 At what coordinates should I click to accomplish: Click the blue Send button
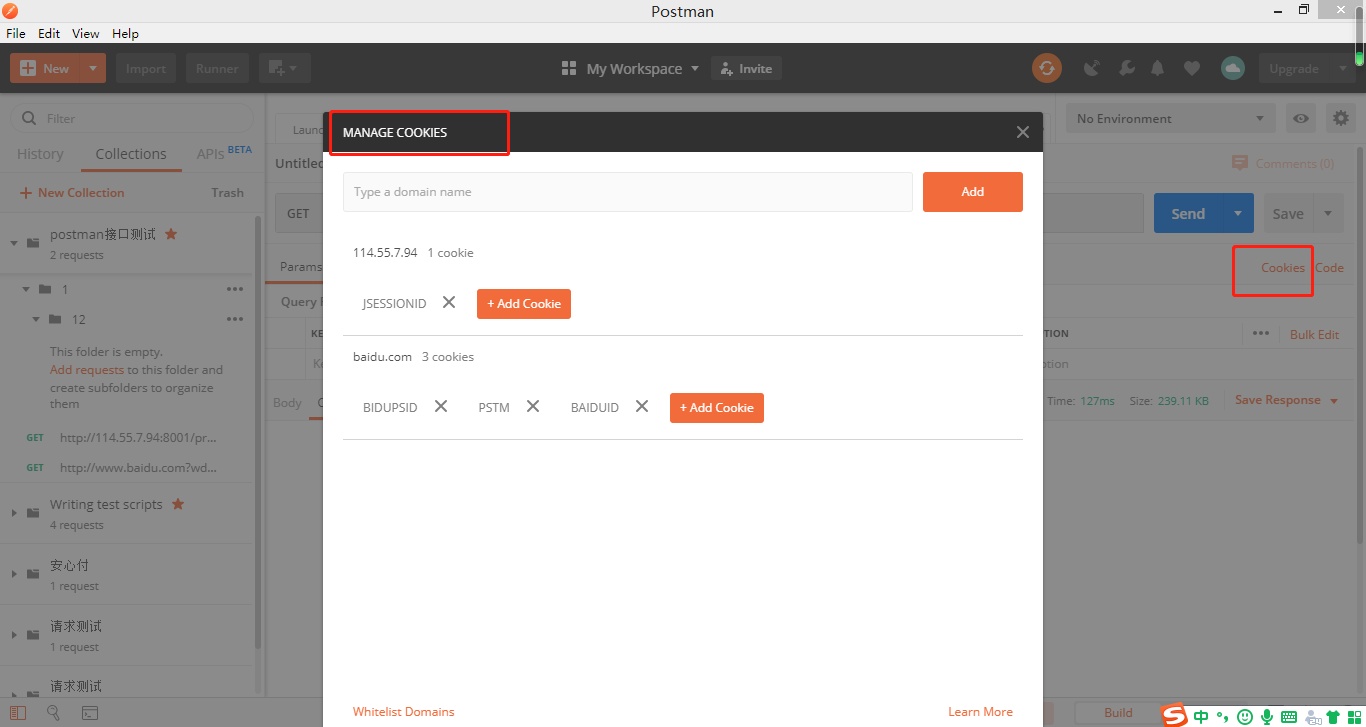click(x=1188, y=213)
